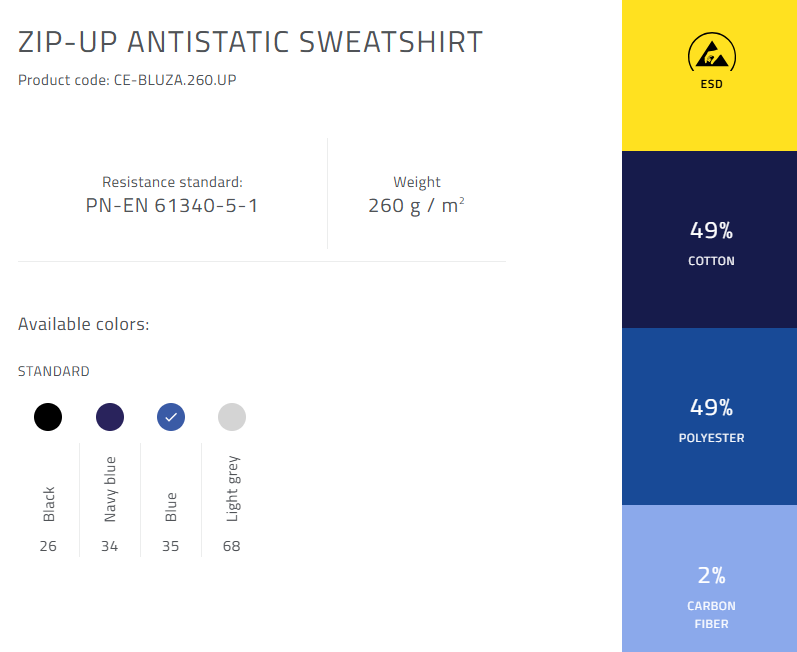The height and width of the screenshot is (652, 797).
Task: Click the 49% Cotton composition tile
Action: [x=709, y=239]
